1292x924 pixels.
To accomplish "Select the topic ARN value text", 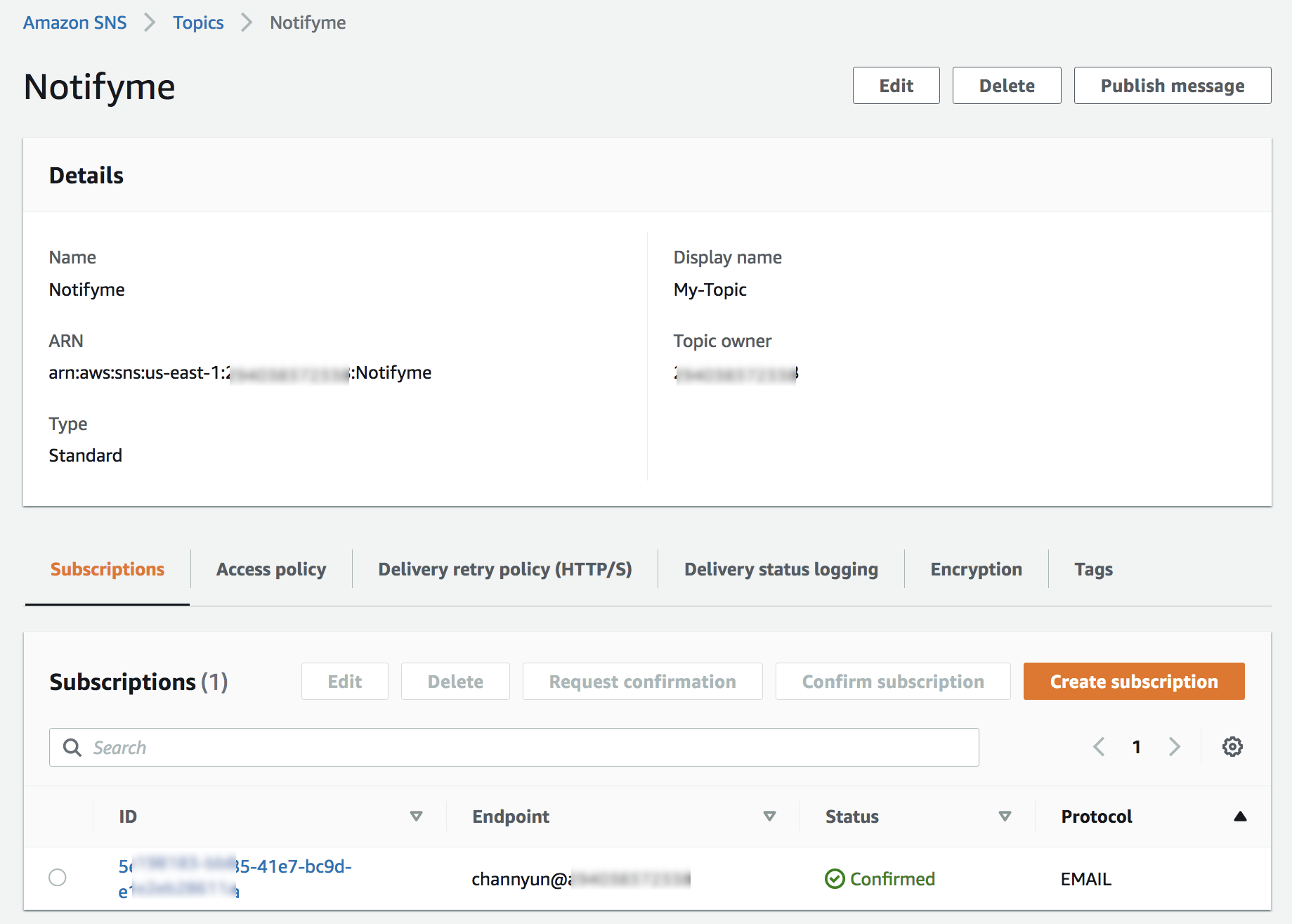I will coord(240,373).
